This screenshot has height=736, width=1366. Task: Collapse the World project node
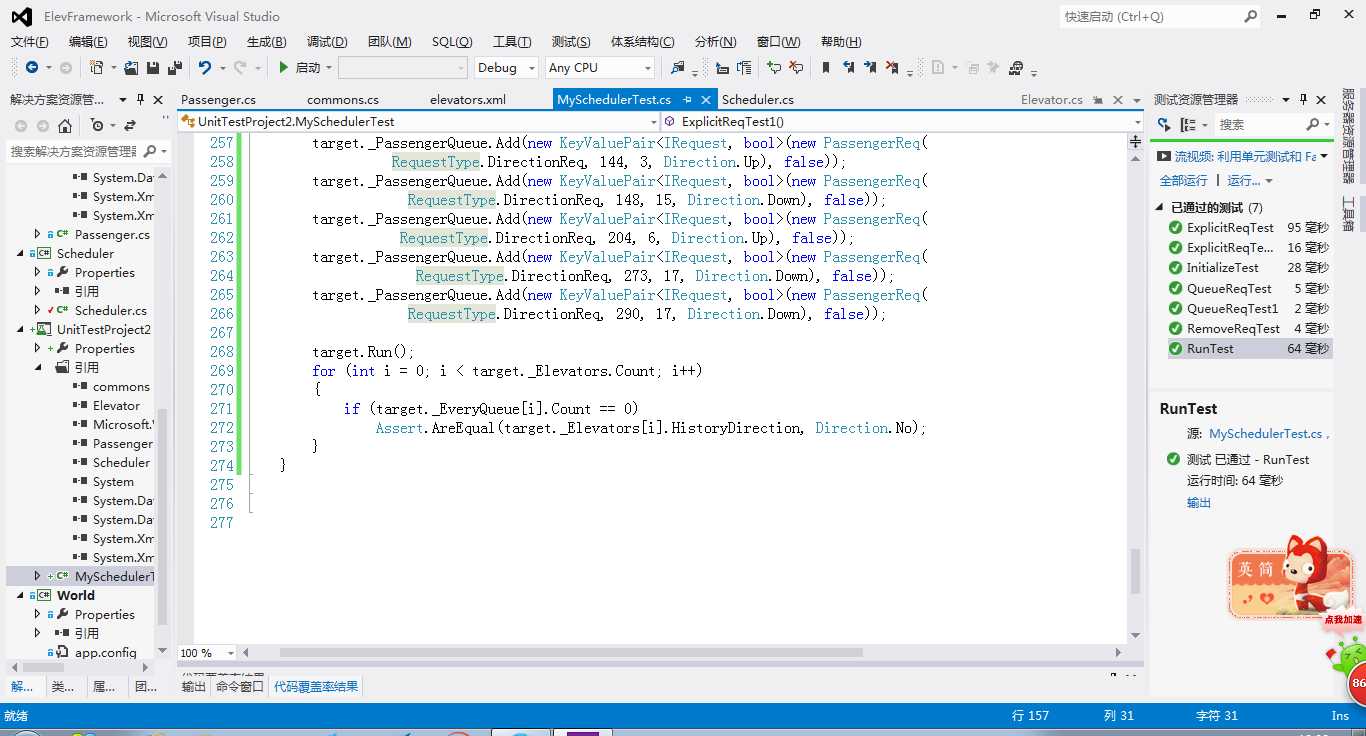(x=20, y=595)
